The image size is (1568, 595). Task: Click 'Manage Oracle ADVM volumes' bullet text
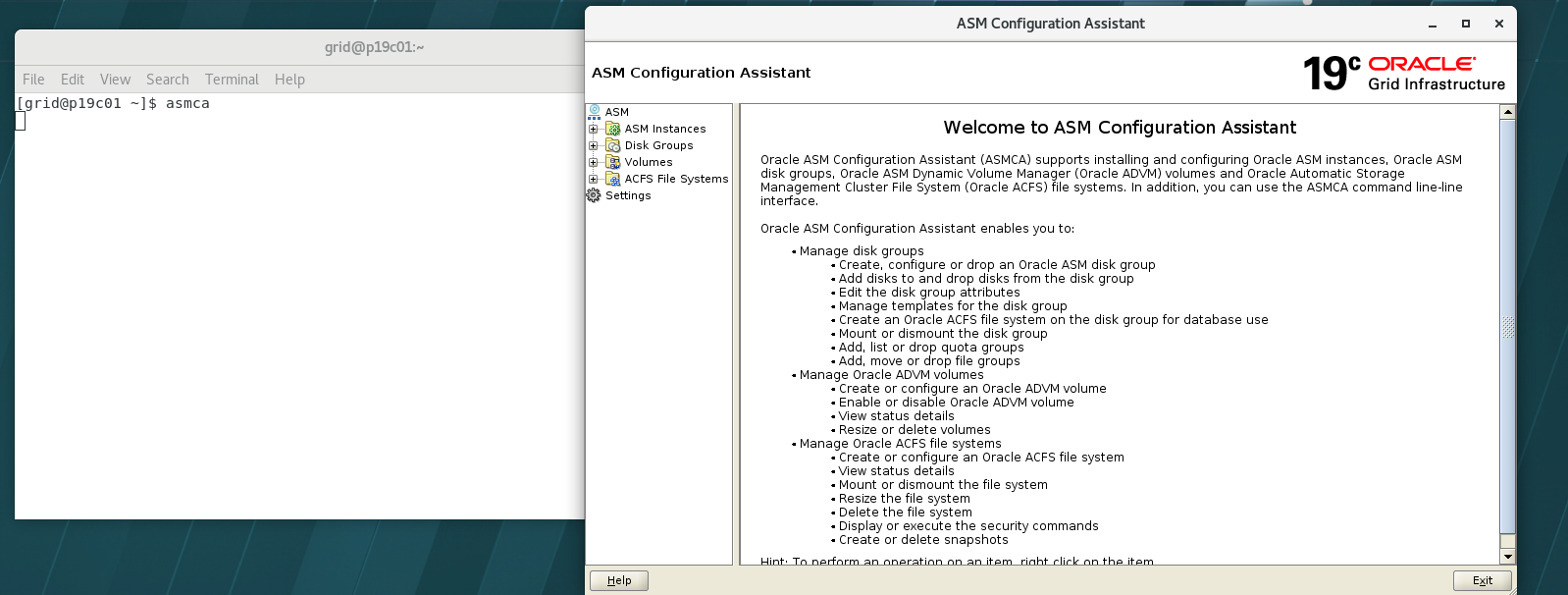[x=891, y=375]
